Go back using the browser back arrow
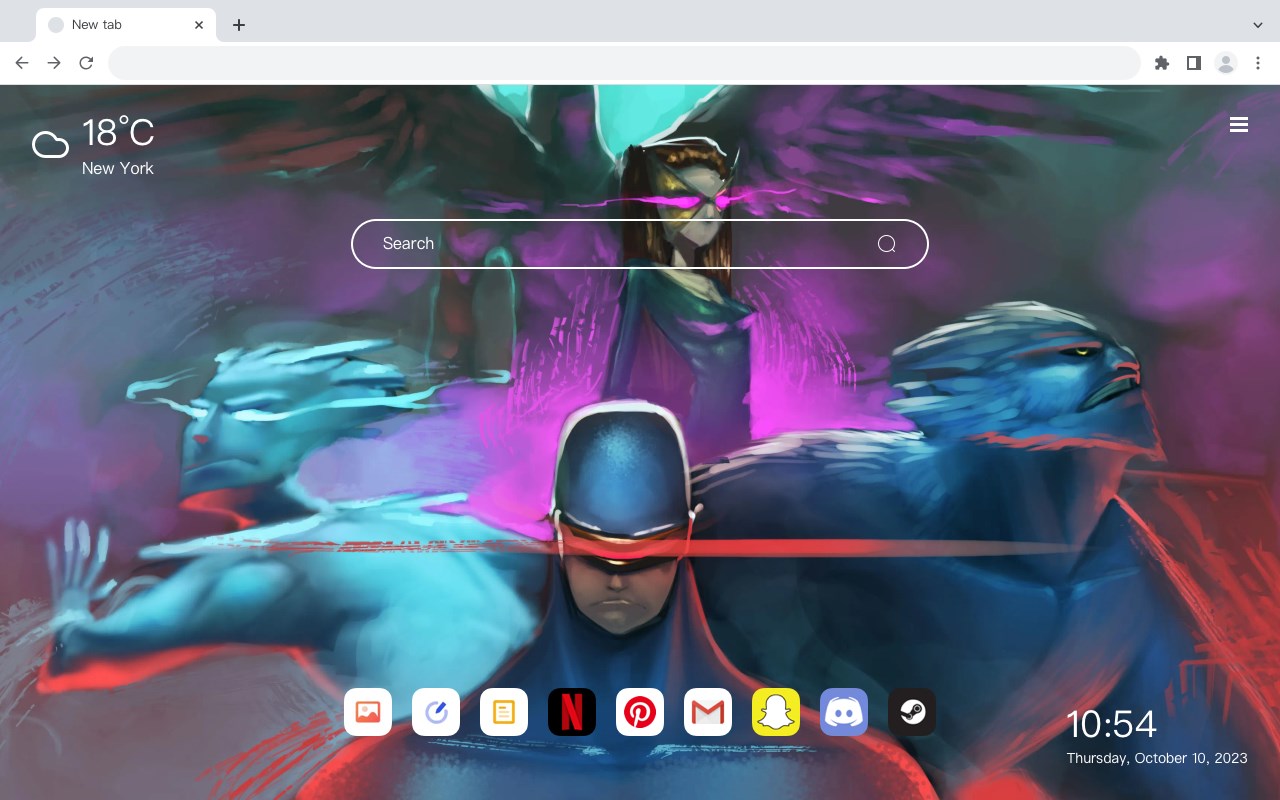Image resolution: width=1280 pixels, height=800 pixels. click(22, 63)
